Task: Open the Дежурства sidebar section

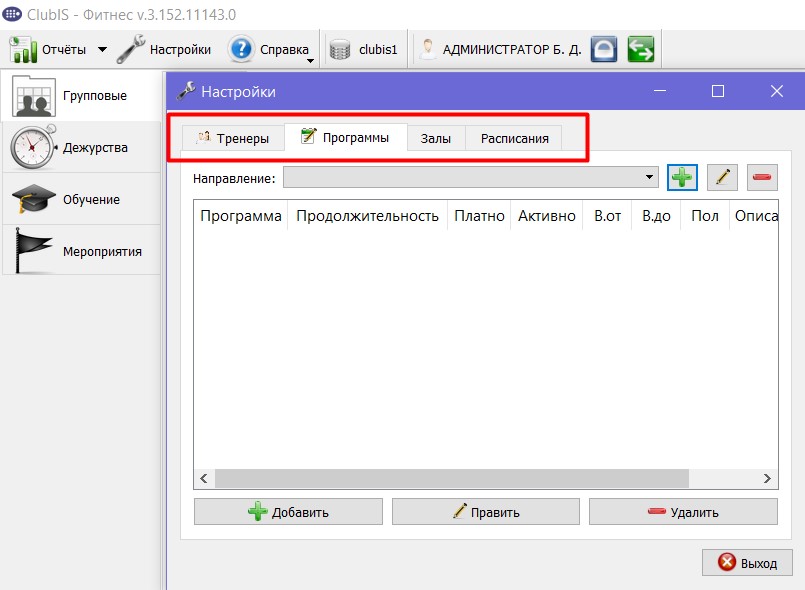Action: (82, 147)
